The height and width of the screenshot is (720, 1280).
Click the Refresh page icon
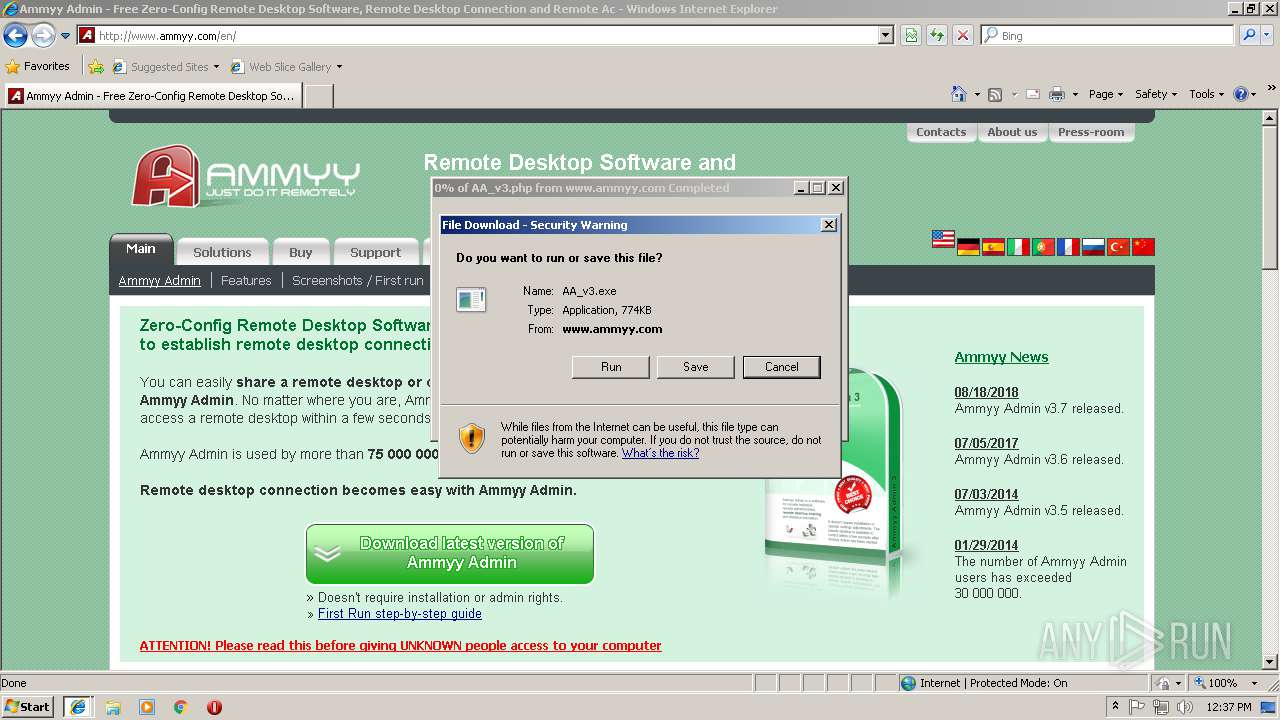(937, 35)
